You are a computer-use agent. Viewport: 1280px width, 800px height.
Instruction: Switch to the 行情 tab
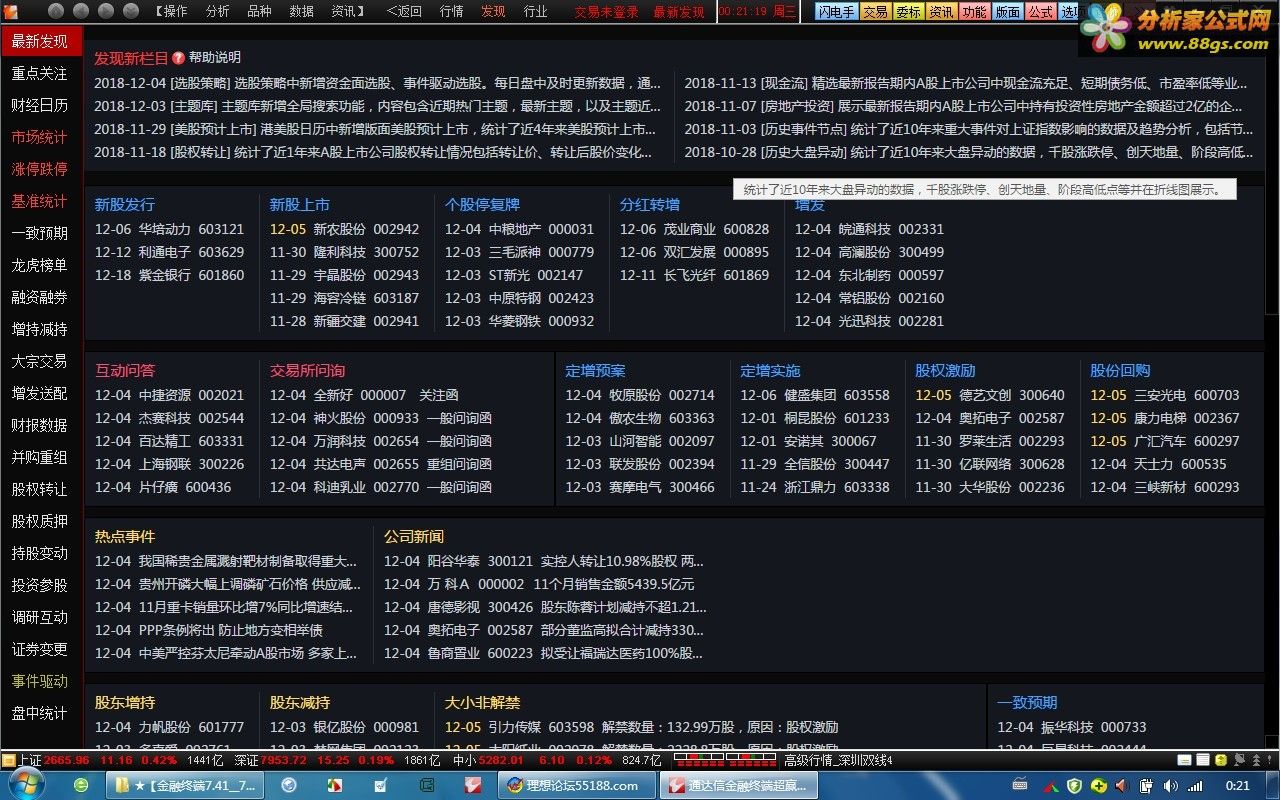(451, 11)
